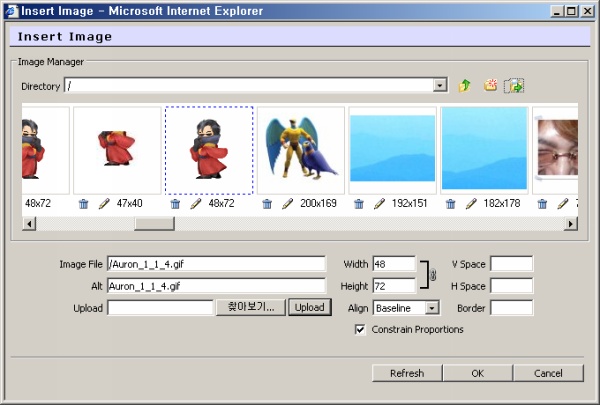Open the Align Baseline dropdown
600x405 pixels.
(x=432, y=308)
